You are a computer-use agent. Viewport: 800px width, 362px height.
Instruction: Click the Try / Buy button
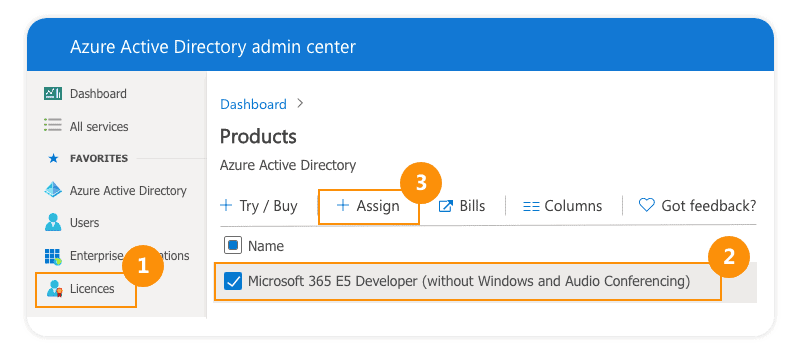(259, 206)
